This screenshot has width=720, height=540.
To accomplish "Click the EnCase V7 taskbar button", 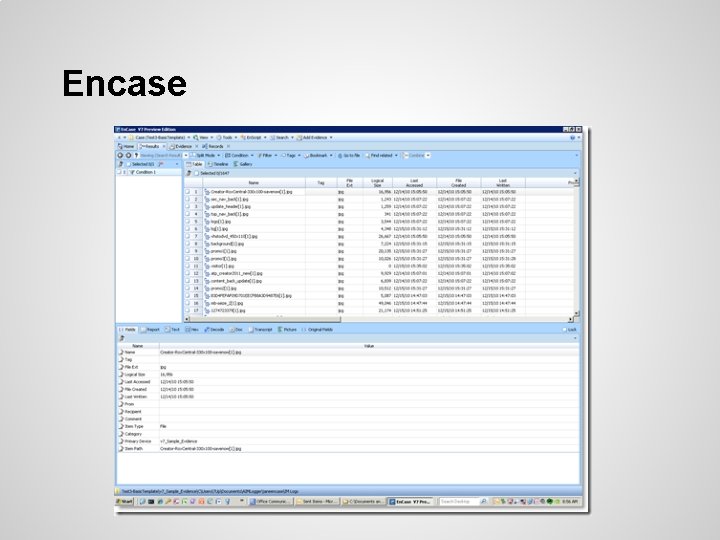I will coord(411,502).
